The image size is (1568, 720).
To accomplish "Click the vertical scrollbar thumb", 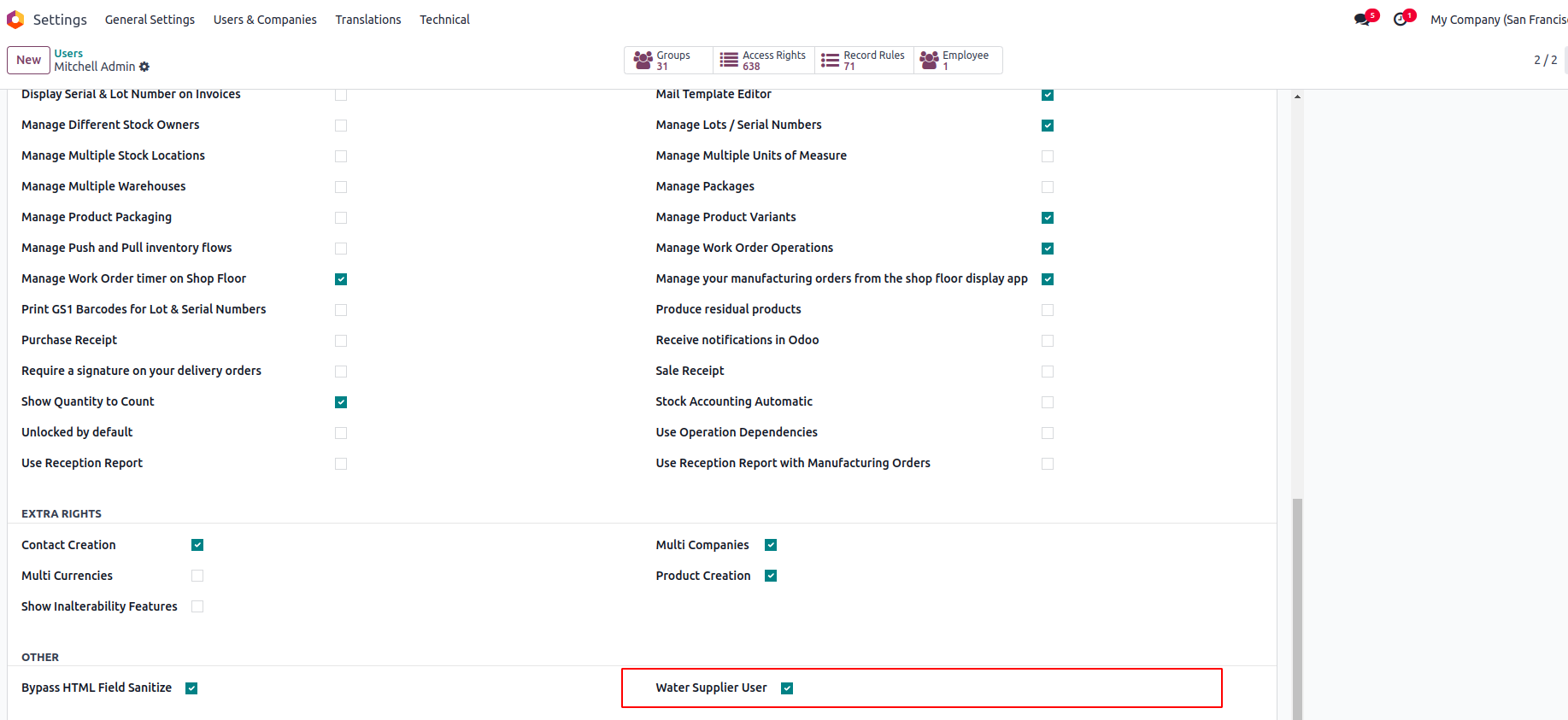I will pos(1297,606).
